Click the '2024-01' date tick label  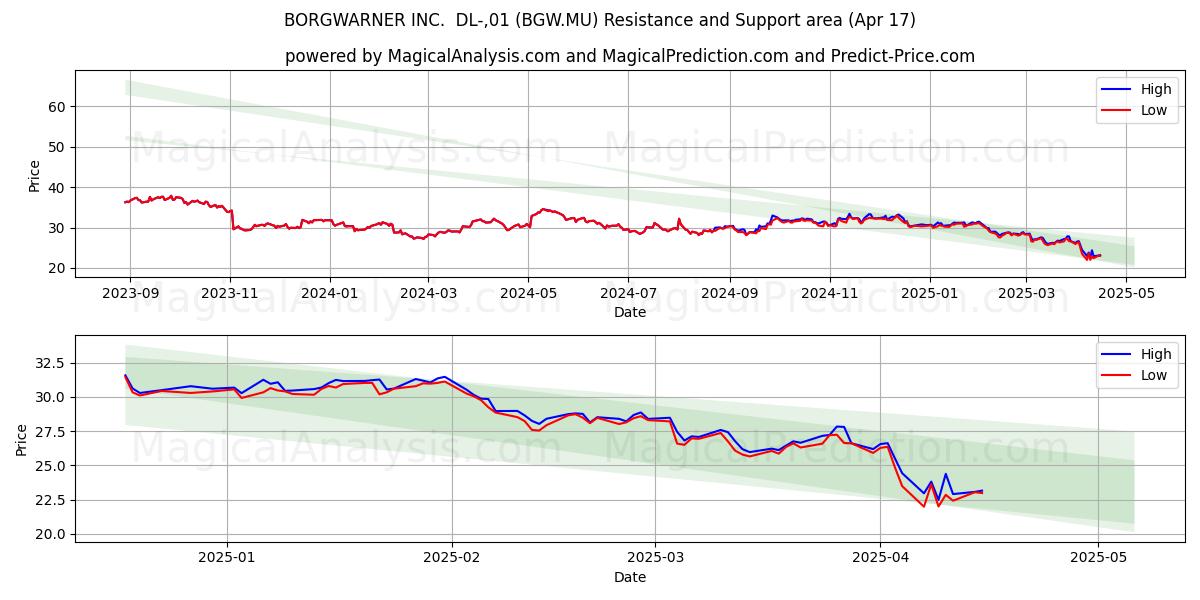[330, 293]
